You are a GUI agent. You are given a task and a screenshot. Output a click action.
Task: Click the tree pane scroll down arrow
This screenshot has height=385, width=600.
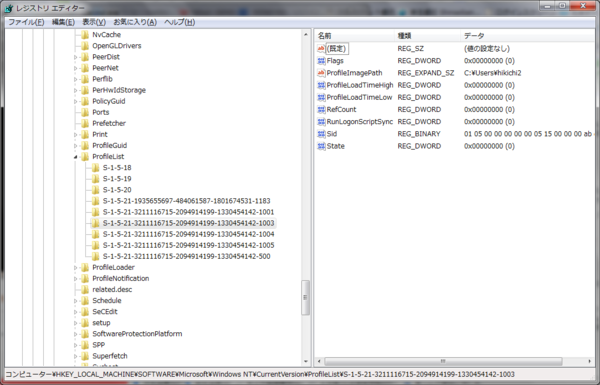tap(306, 361)
